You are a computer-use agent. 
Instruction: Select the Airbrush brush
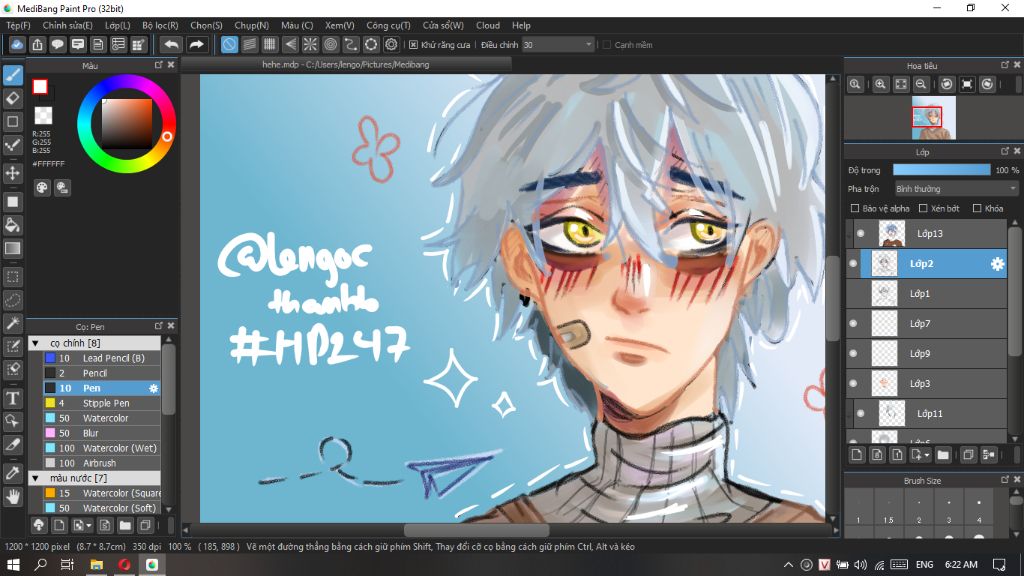coord(101,463)
